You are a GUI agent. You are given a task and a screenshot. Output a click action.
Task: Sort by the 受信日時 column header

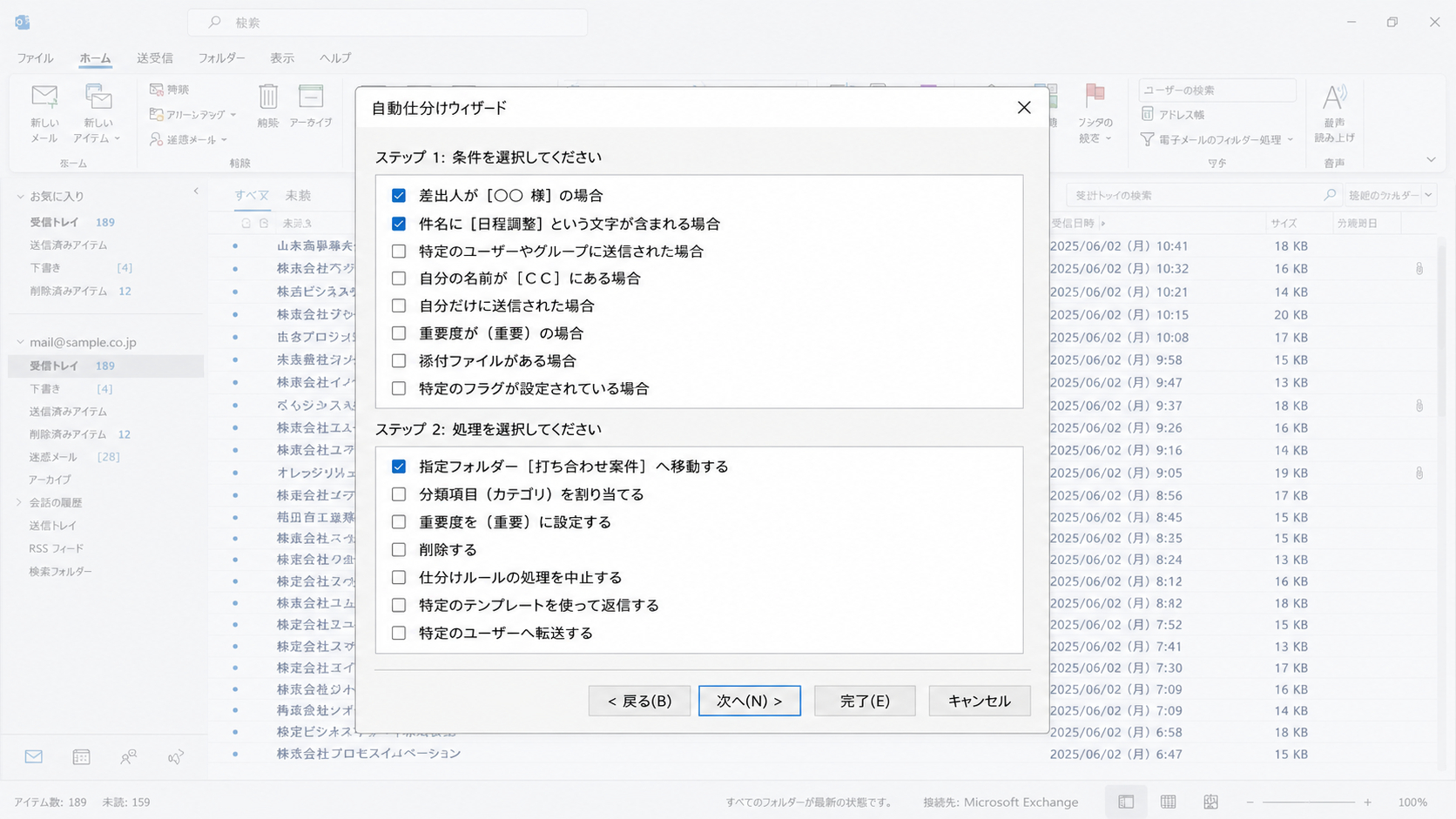coord(1073,223)
